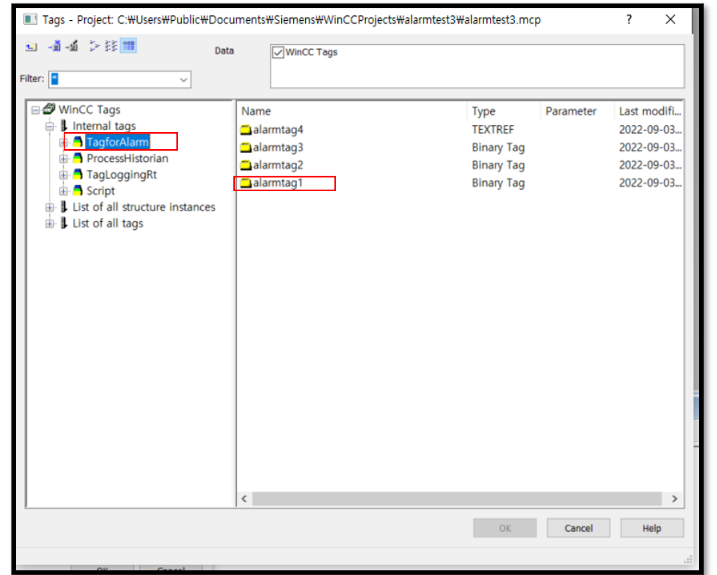Click the ProcessHistorian group icon
Screen dimensions: 717x575
(x=78, y=158)
